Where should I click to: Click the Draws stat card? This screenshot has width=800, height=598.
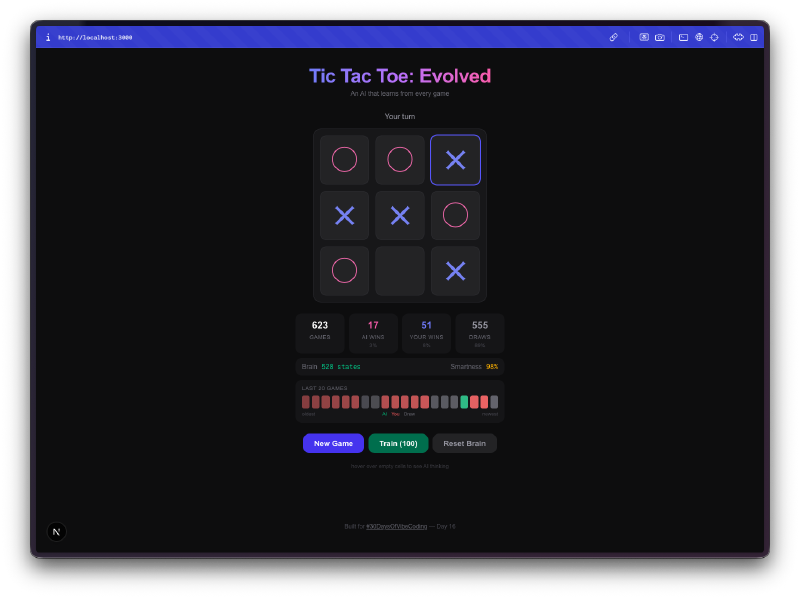click(x=480, y=332)
